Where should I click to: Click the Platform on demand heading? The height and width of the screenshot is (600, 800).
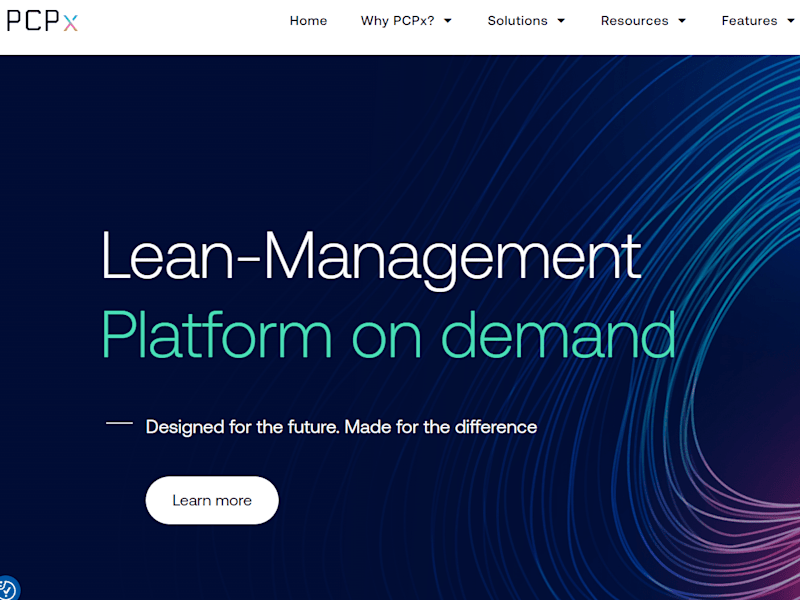tap(389, 335)
